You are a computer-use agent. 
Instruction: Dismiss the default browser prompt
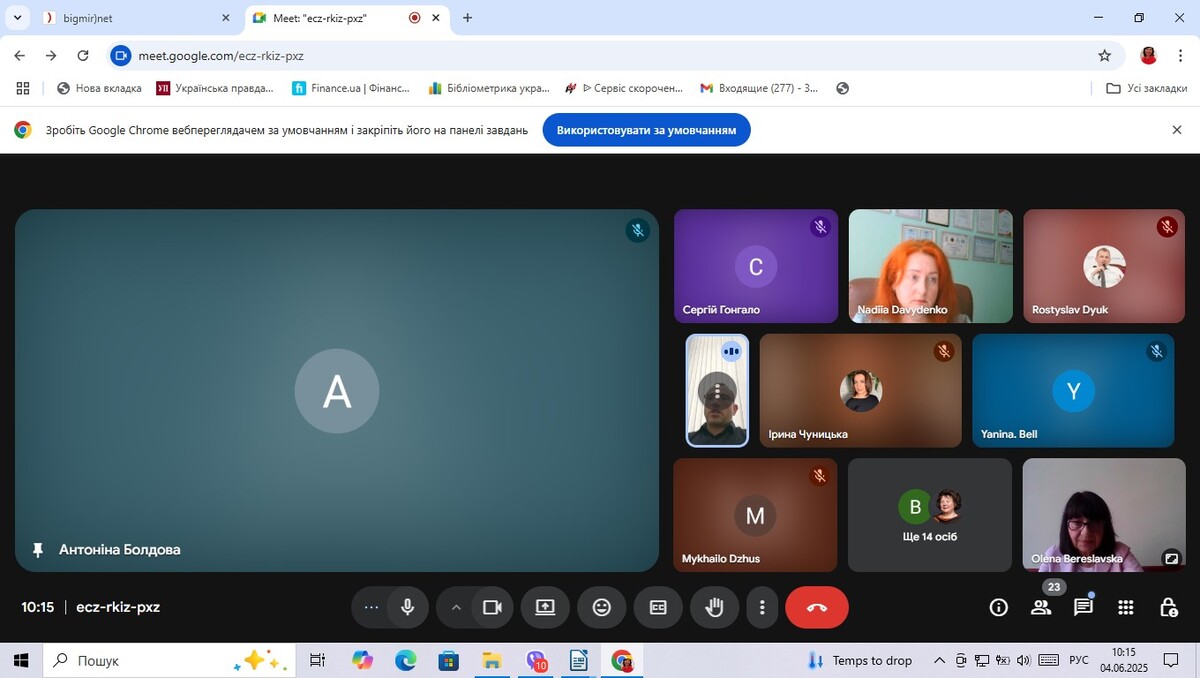[1177, 130]
